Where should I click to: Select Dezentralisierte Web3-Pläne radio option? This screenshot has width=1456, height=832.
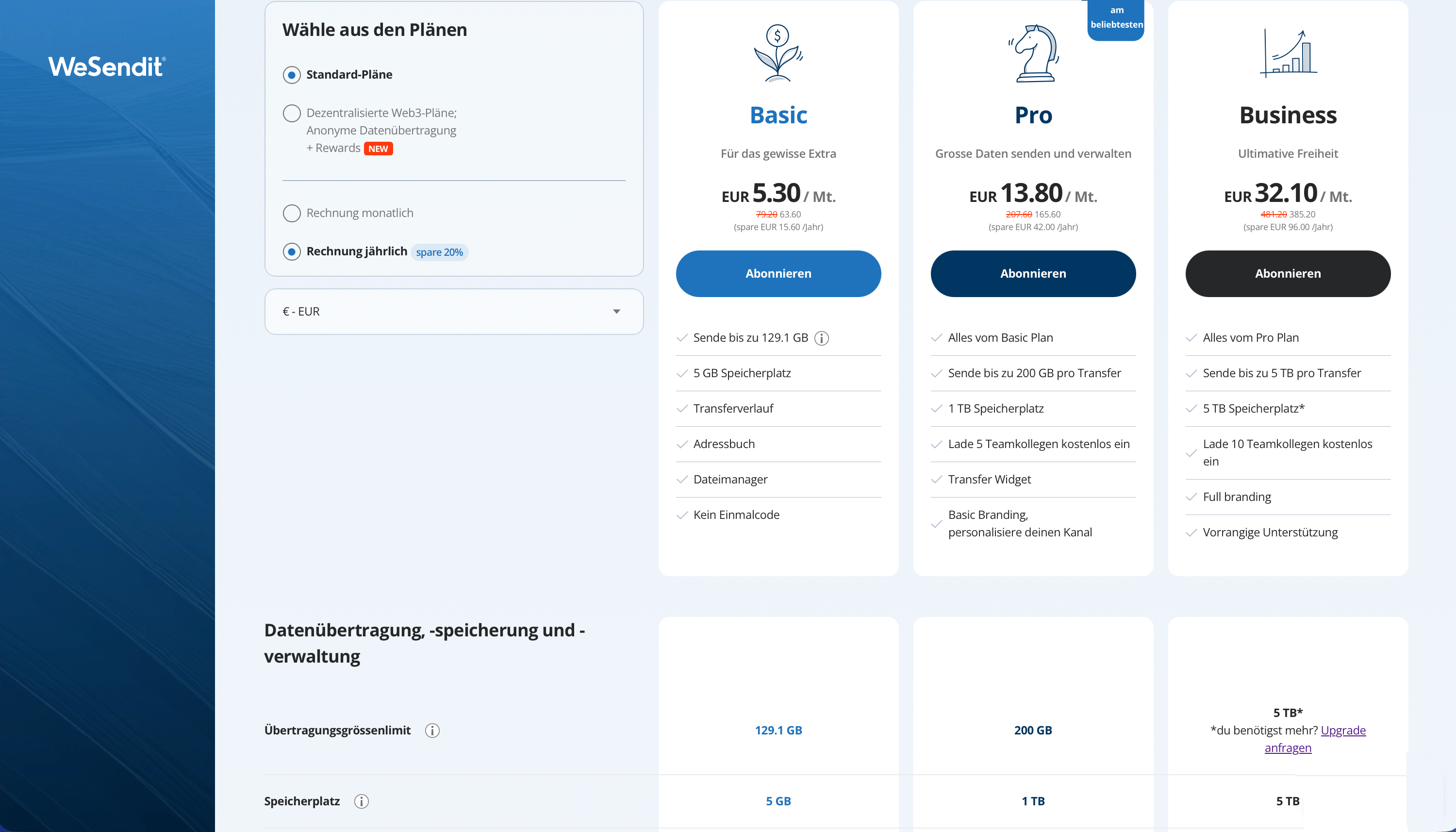pos(292,113)
